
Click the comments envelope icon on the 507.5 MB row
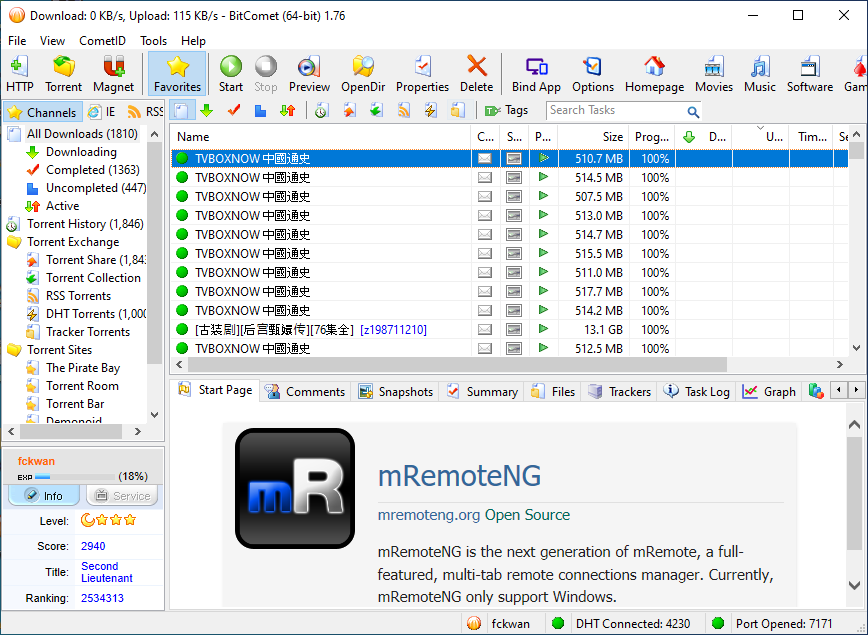coord(484,197)
